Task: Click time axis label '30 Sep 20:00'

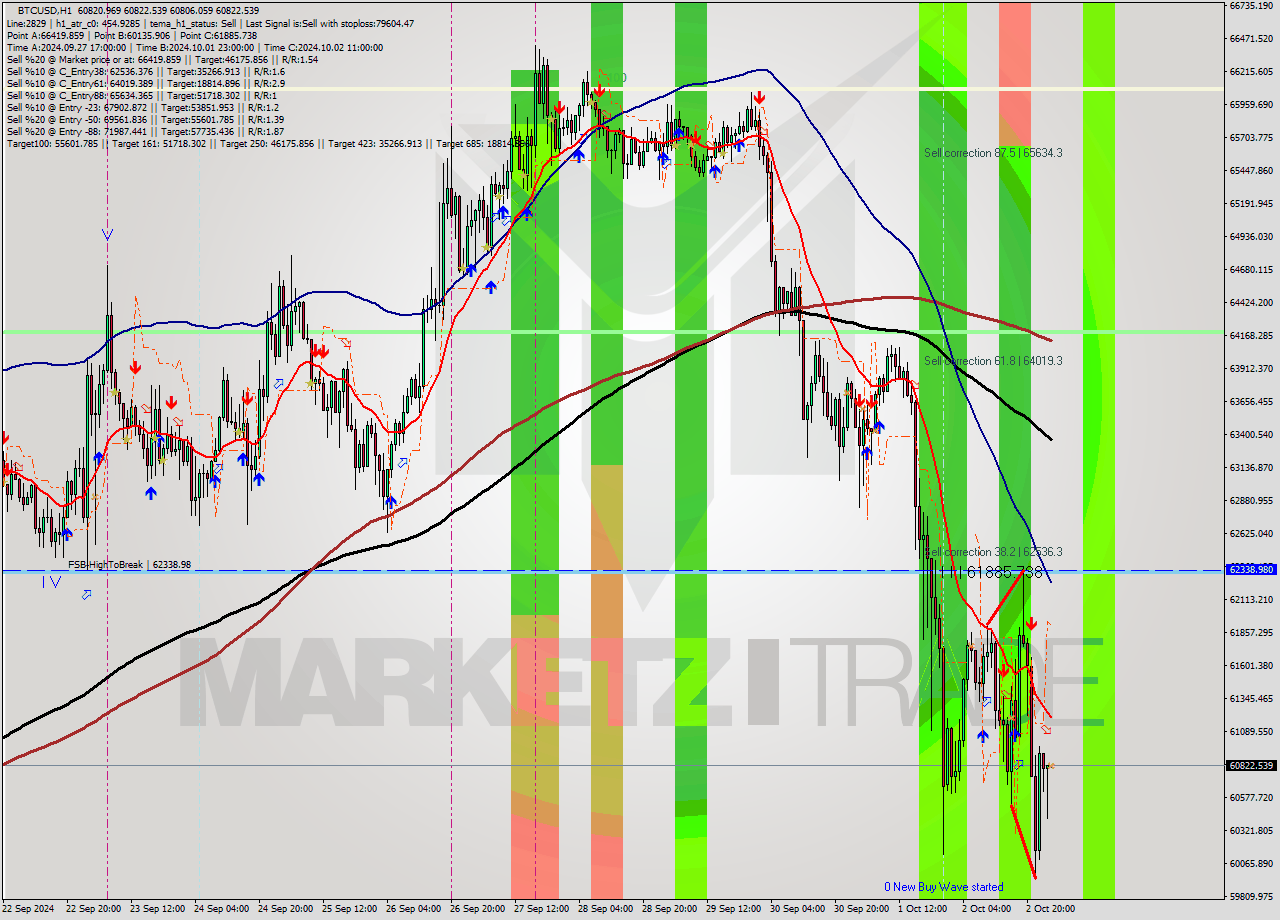Action: (x=861, y=909)
